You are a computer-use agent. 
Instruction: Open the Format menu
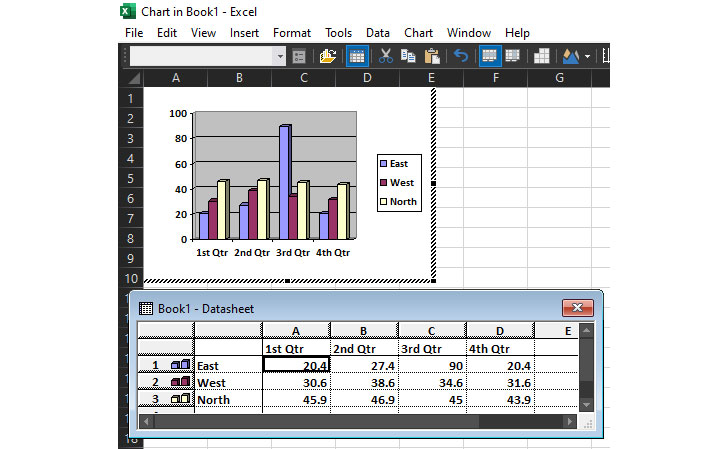[x=292, y=32]
